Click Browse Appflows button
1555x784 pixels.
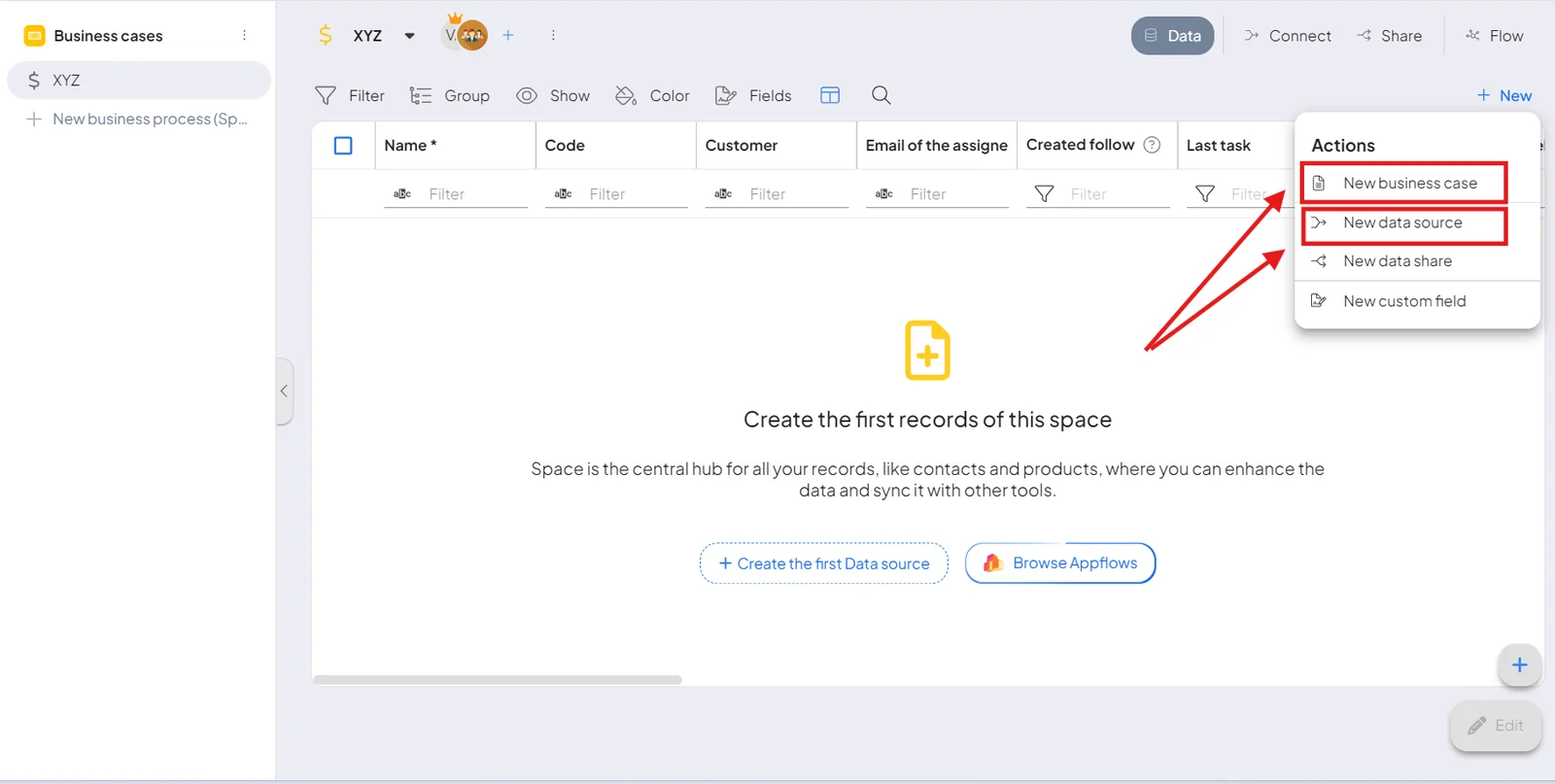click(x=1060, y=563)
